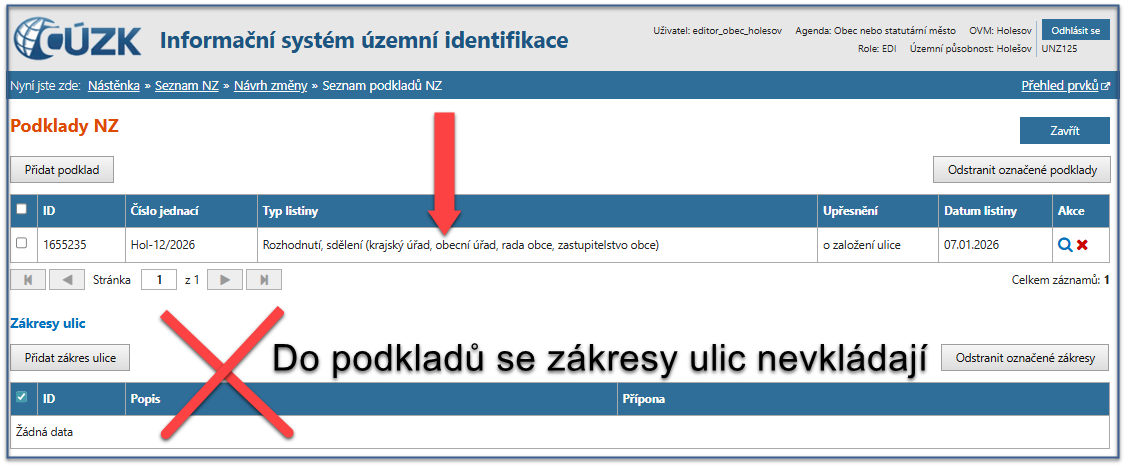1126x467 pixels.
Task: Check the row checkbox for ID 1655235
Action: click(22, 244)
